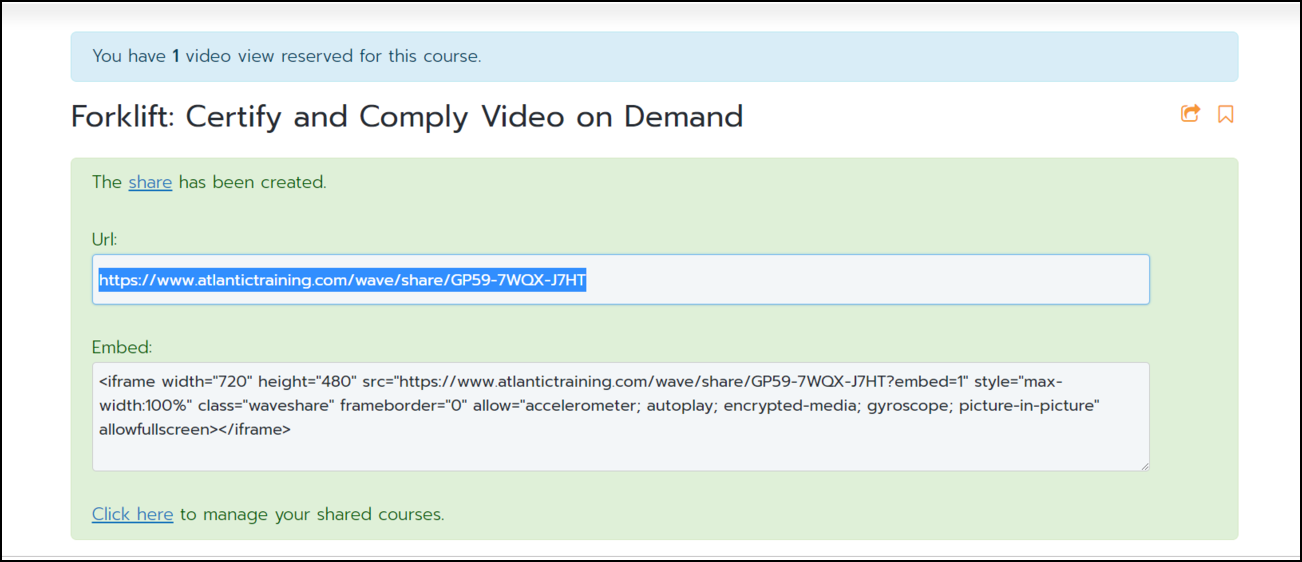1302x562 pixels.
Task: Click the 'You have 1 video view reserved' notice
Action: click(x=654, y=56)
